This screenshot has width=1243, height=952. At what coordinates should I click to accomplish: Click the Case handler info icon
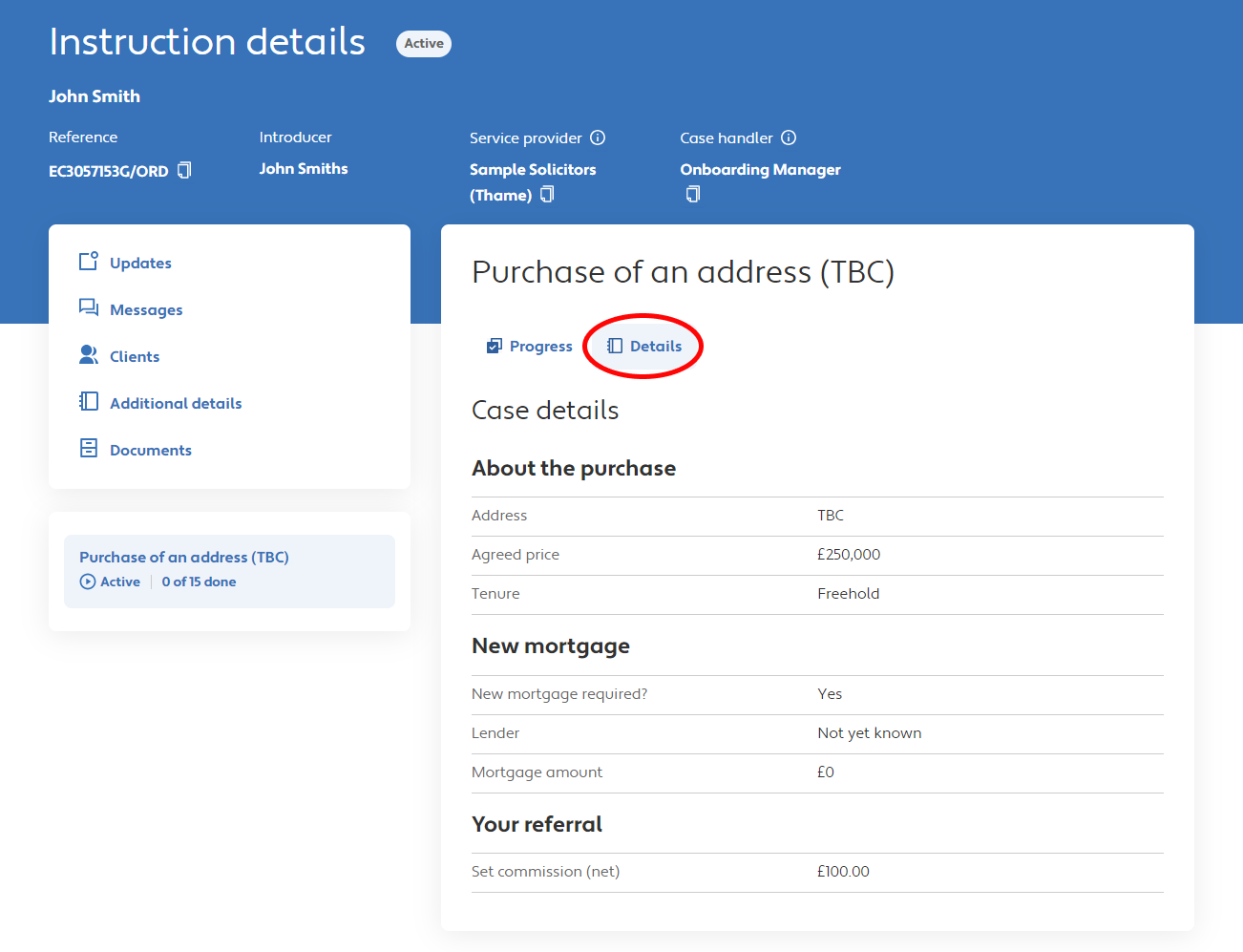pyautogui.click(x=789, y=138)
